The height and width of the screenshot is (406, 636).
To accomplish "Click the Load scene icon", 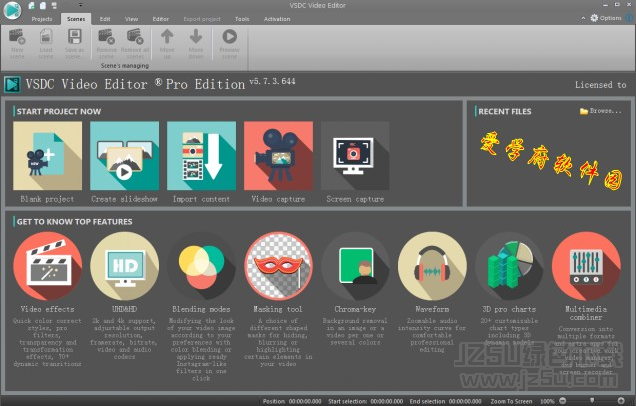I will (x=46, y=37).
